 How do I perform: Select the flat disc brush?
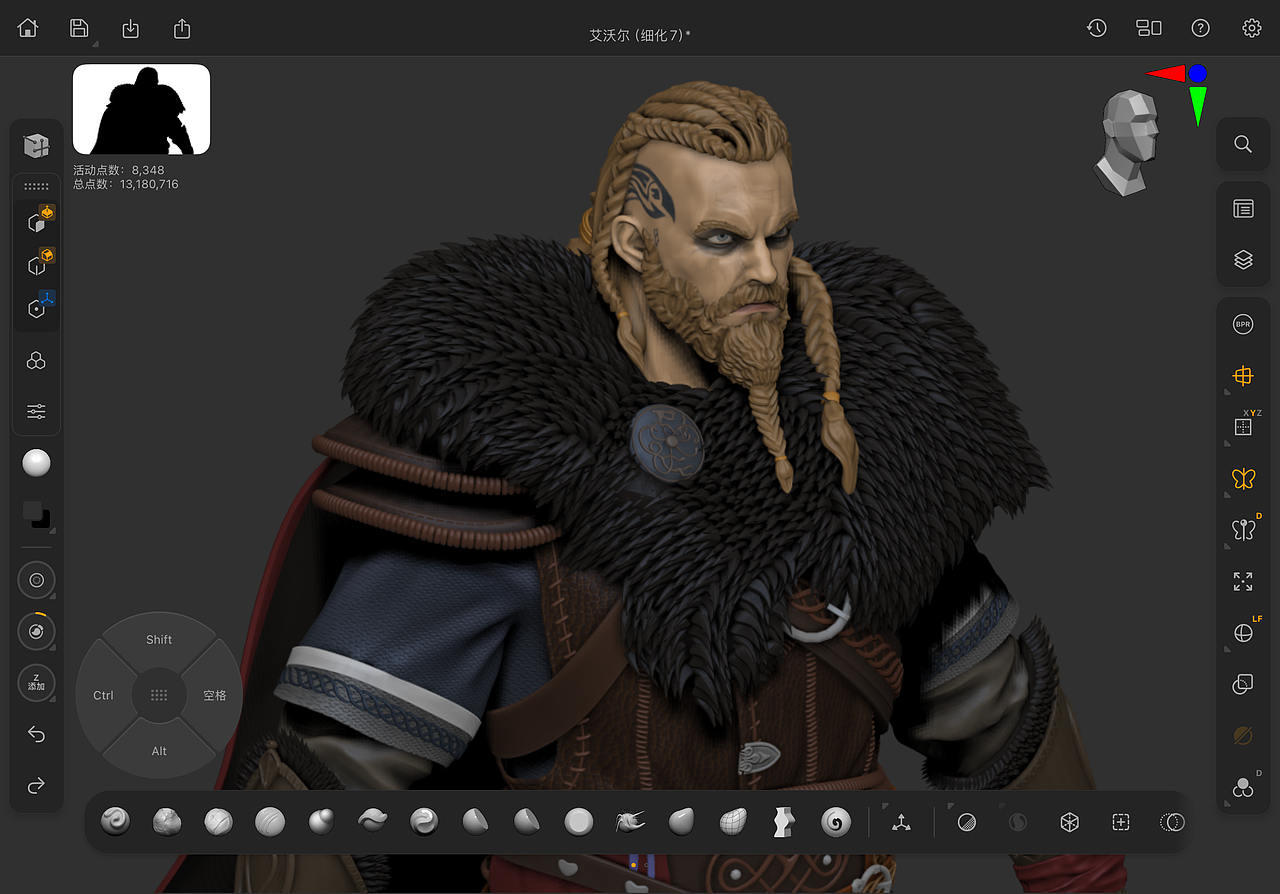[x=579, y=822]
